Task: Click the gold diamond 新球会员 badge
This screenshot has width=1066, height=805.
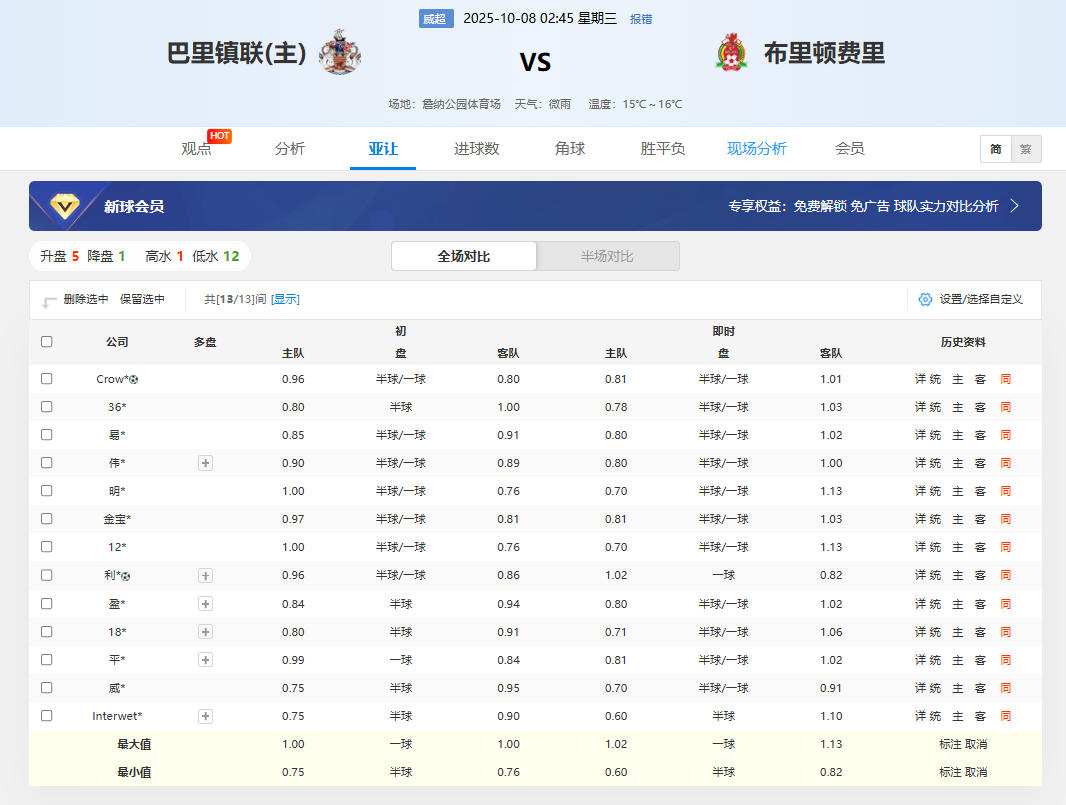Action: [x=67, y=206]
